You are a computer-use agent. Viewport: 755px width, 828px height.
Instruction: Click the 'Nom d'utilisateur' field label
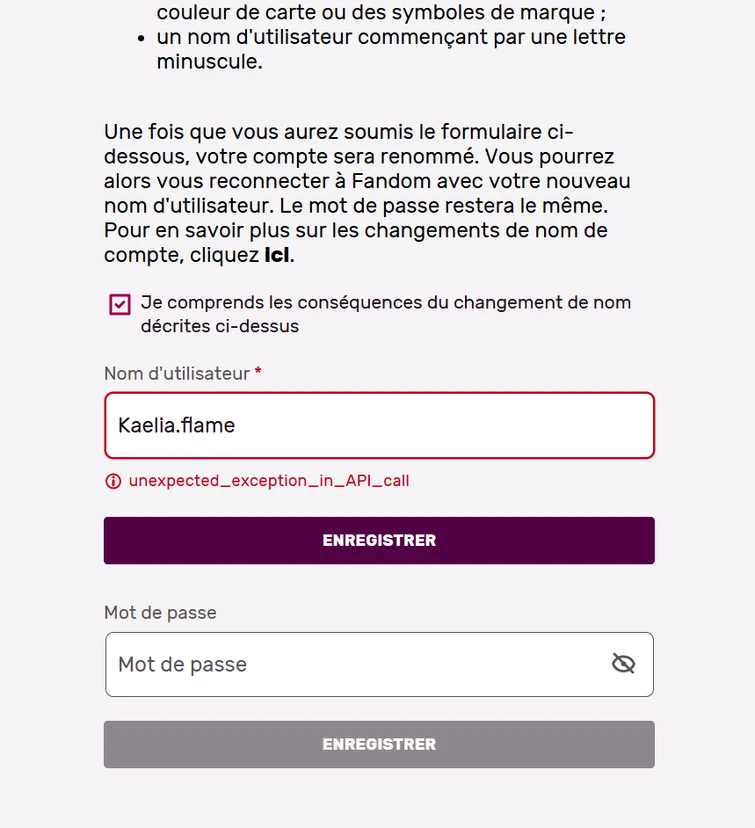(x=176, y=374)
